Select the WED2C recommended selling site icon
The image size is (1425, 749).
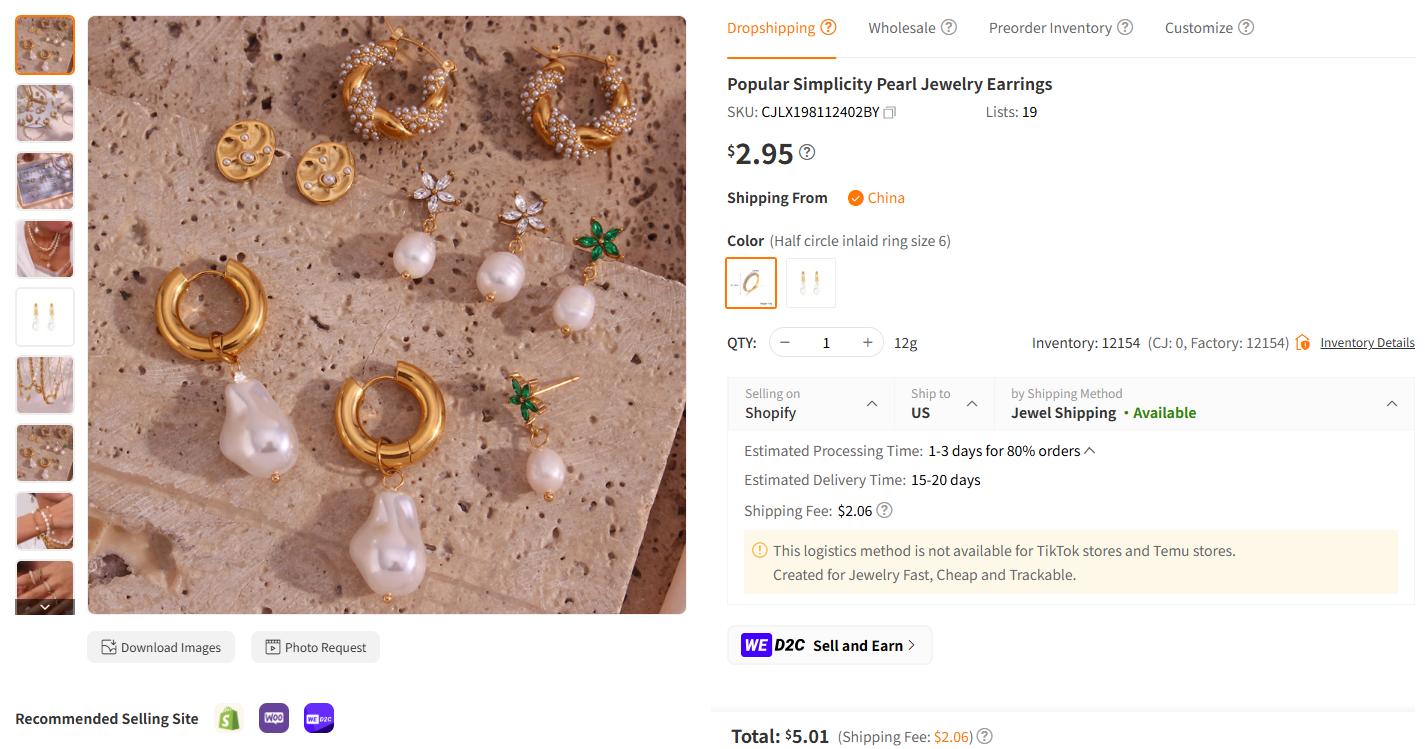(318, 718)
